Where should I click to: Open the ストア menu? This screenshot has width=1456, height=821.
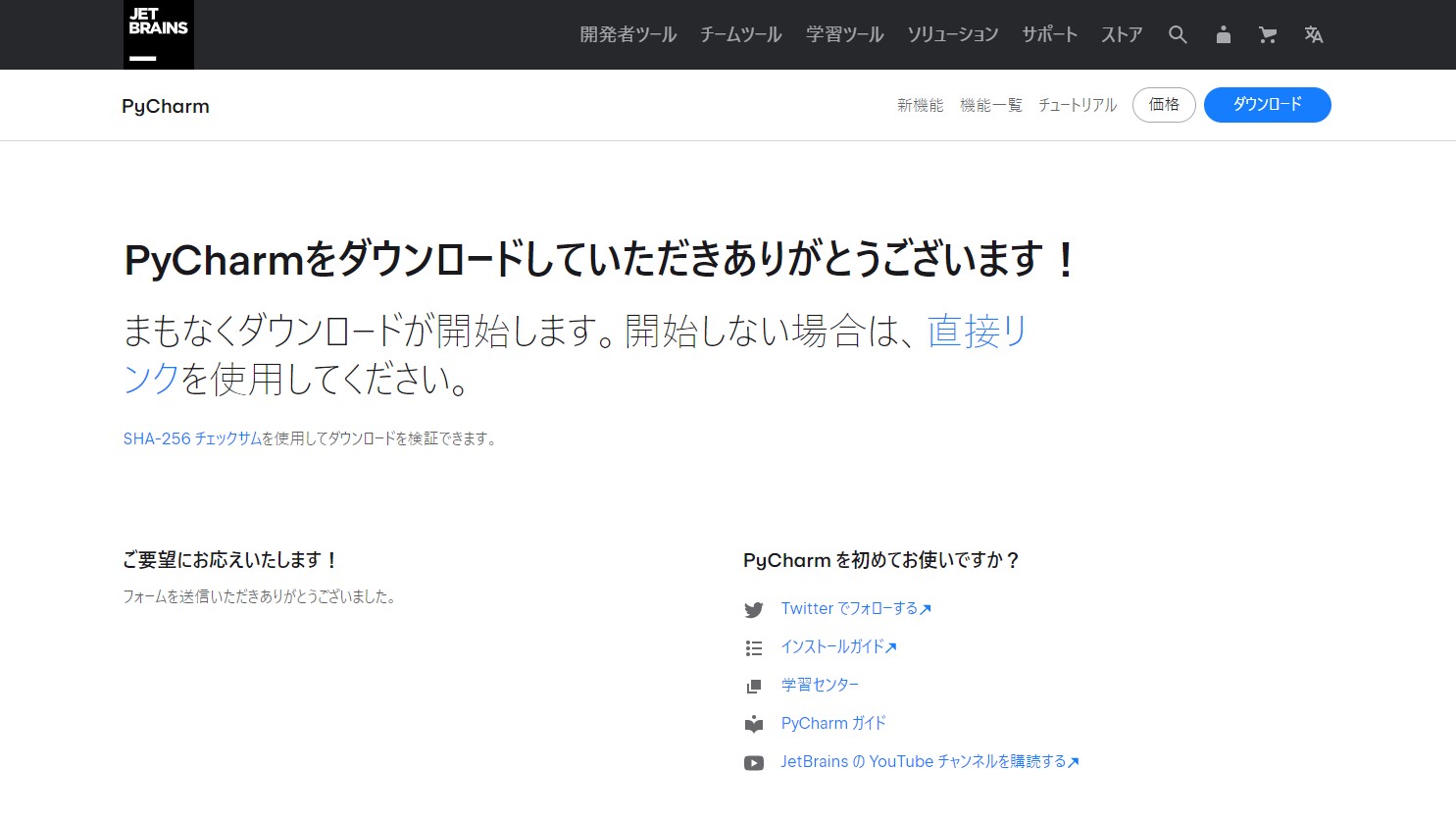coord(1122,35)
